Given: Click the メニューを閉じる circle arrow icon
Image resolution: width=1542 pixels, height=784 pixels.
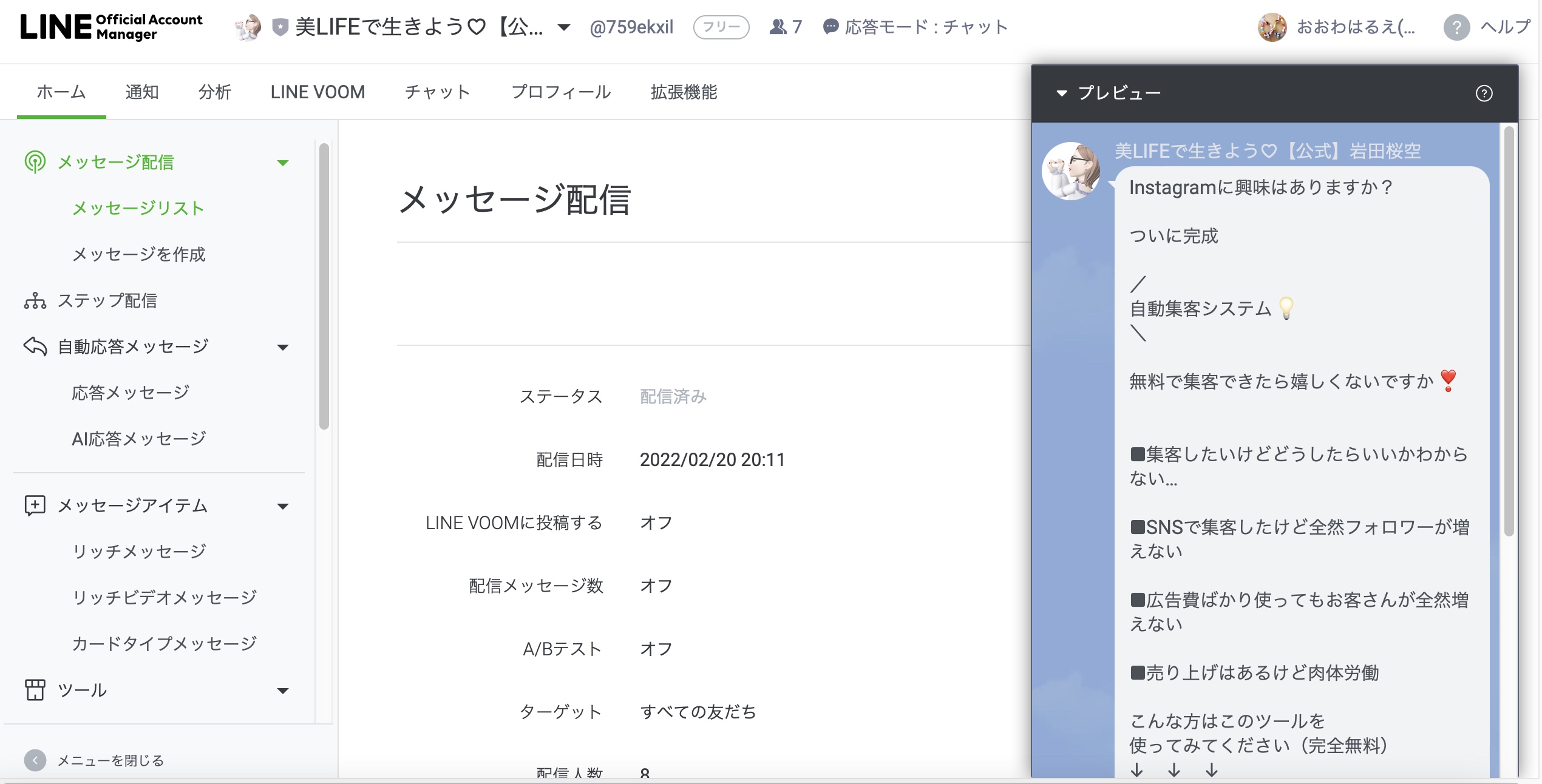Looking at the screenshot, I should [35, 760].
